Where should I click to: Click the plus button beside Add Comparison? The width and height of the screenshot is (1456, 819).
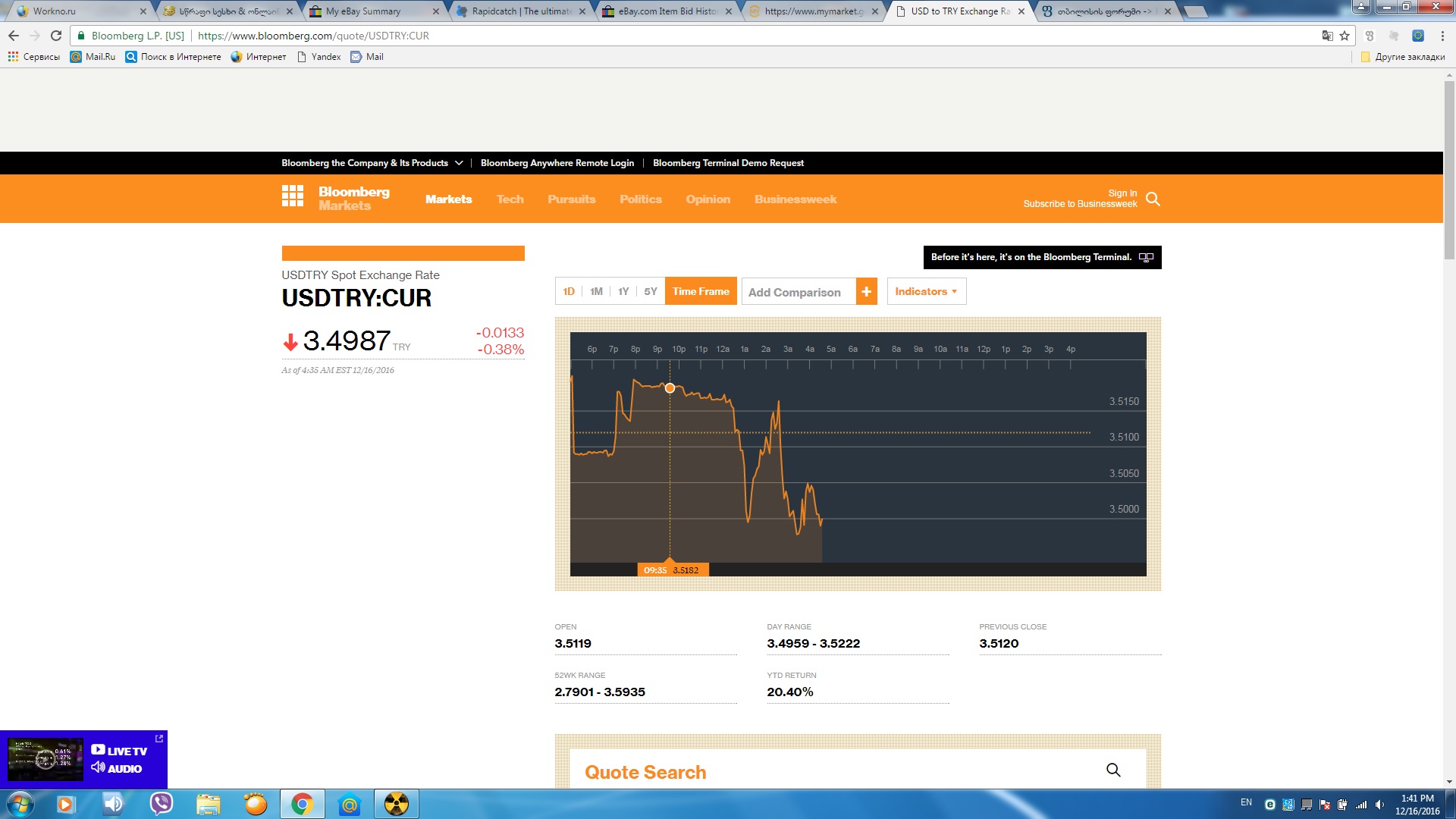tap(866, 292)
